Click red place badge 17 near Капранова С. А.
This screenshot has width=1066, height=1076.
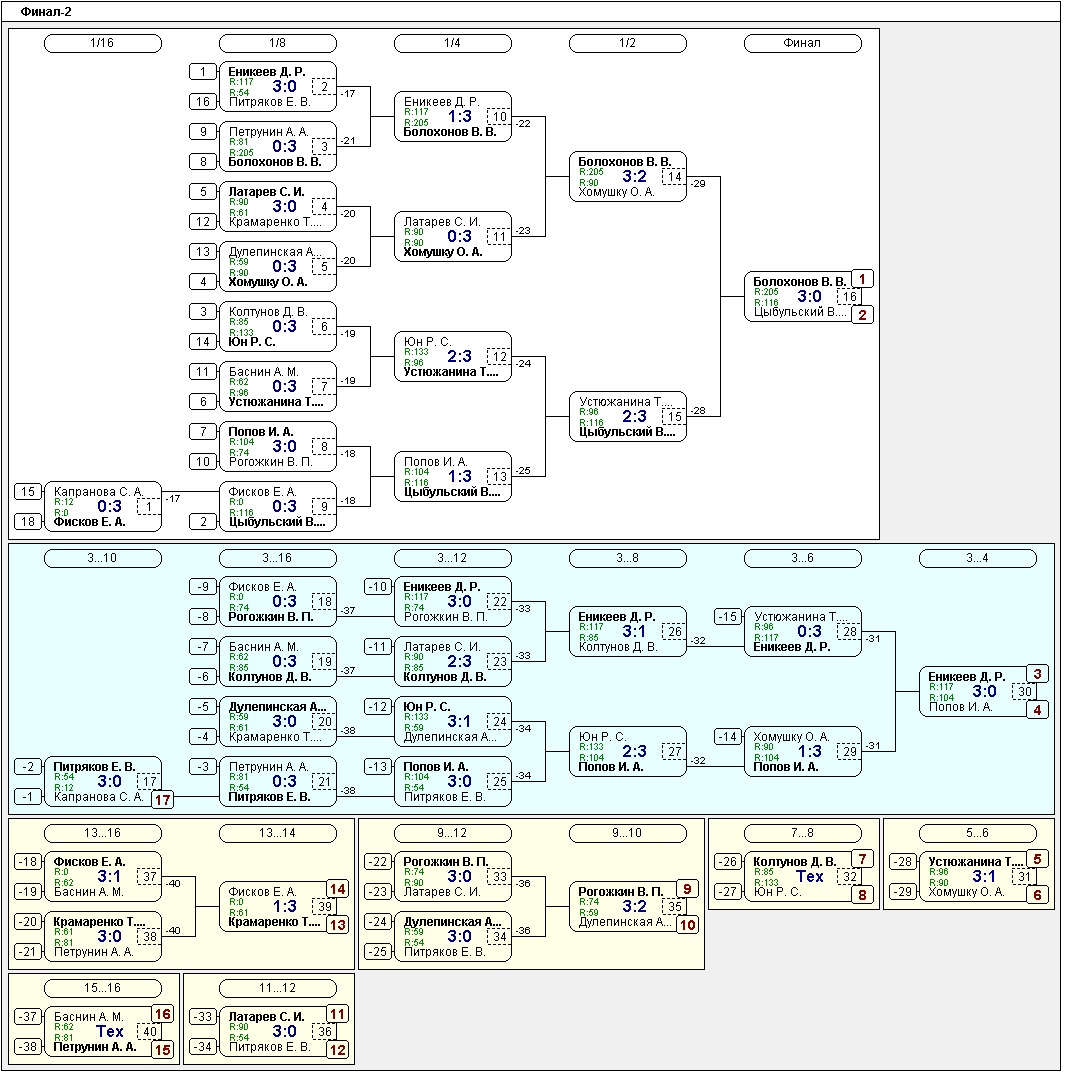[x=162, y=799]
